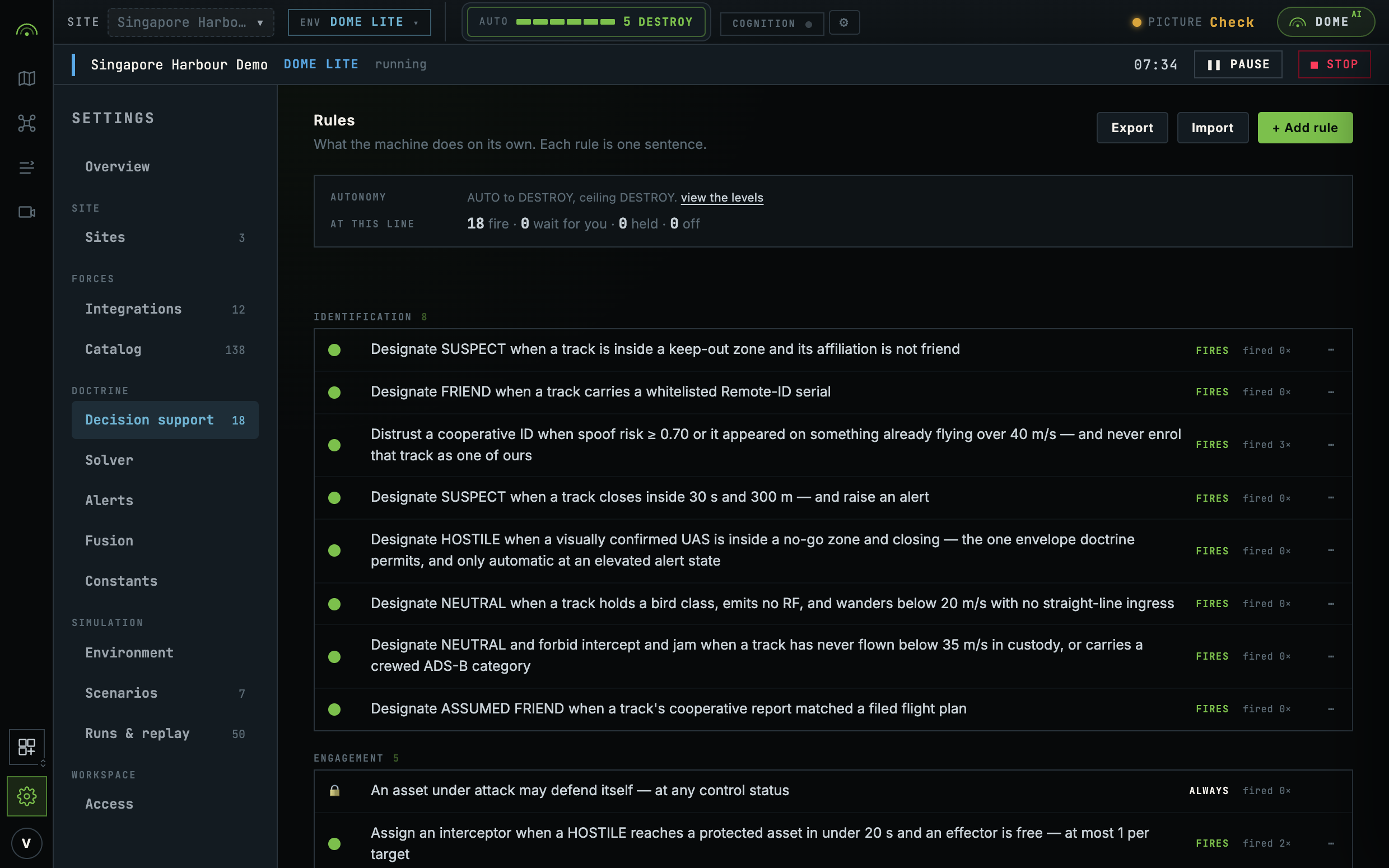
Task: Open Runs & replay page
Action: (x=165, y=733)
